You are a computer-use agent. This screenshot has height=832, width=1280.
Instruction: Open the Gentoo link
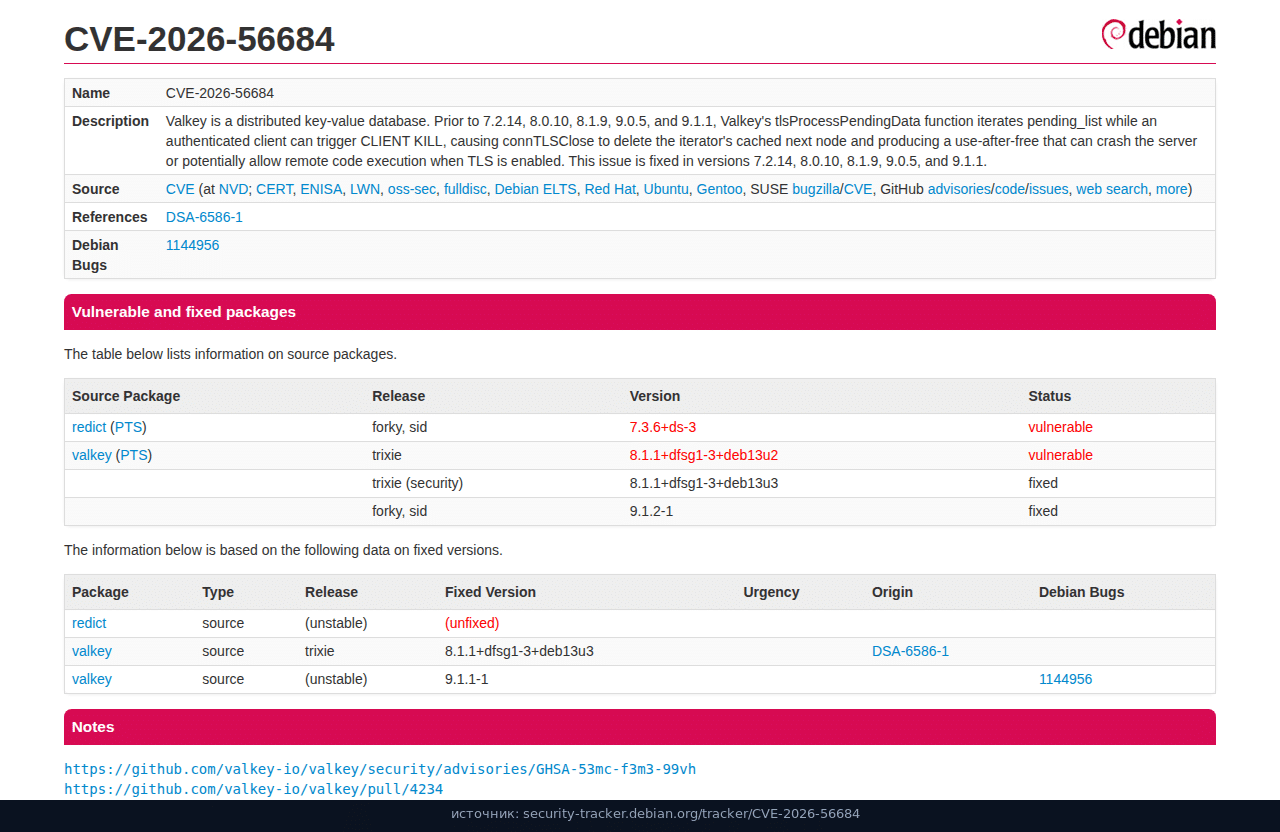[720, 189]
